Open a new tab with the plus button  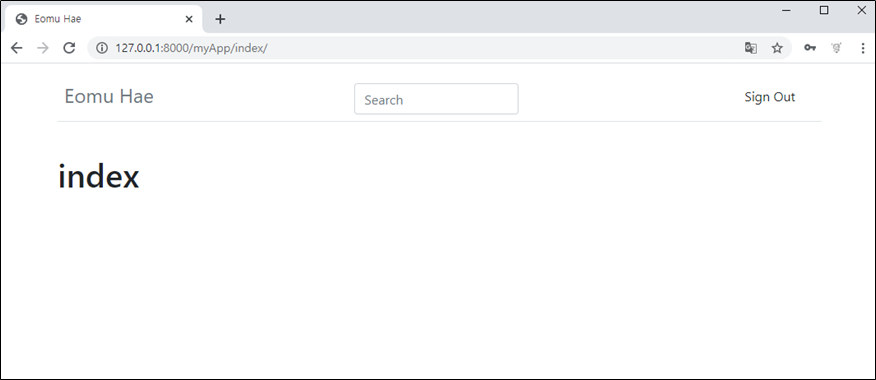(220, 19)
